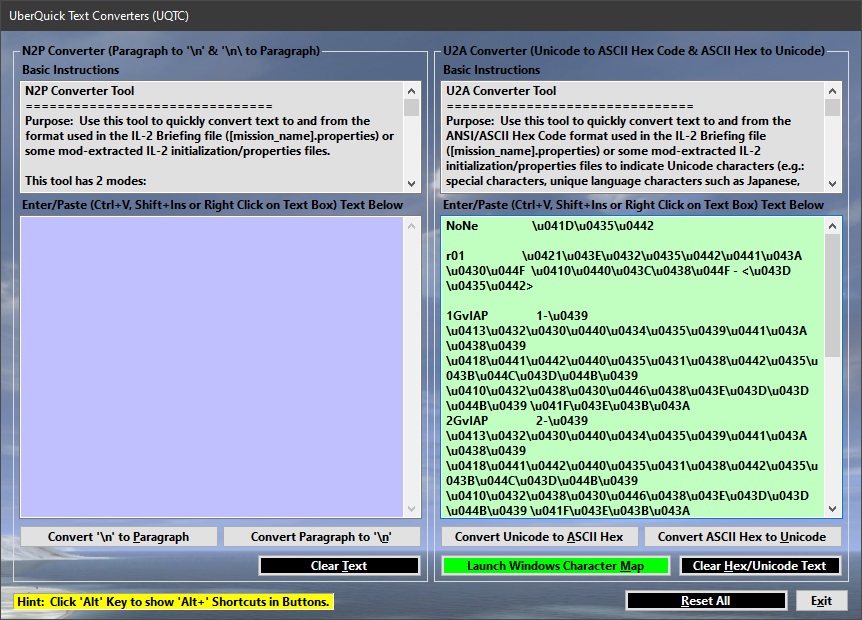Viewport: 862px width, 620px height.
Task: Click 'Enter/Paste' label above purple text box
Action: [x=212, y=205]
